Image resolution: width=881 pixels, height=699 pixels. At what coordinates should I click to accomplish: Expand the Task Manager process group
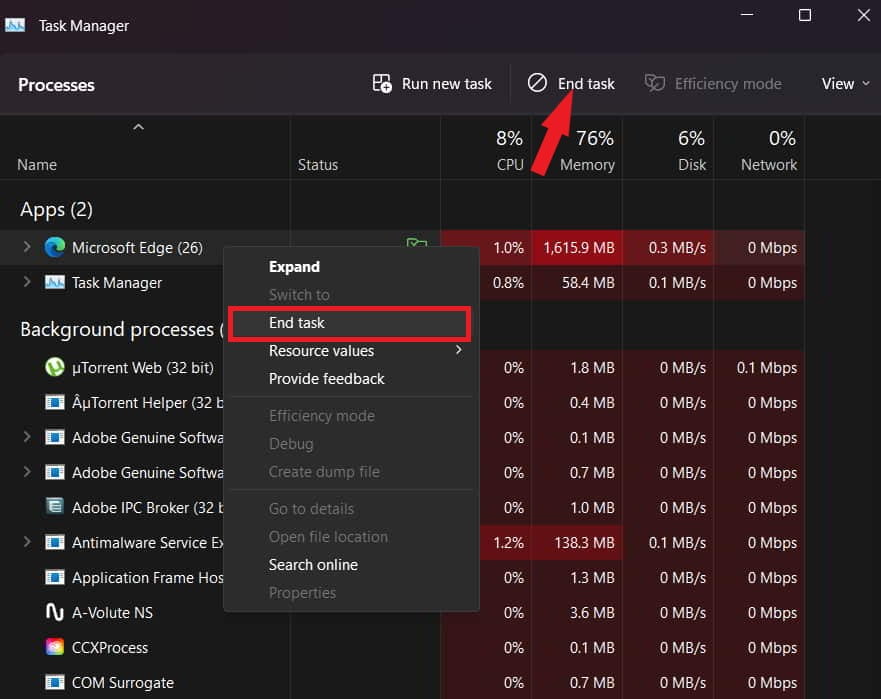point(27,283)
